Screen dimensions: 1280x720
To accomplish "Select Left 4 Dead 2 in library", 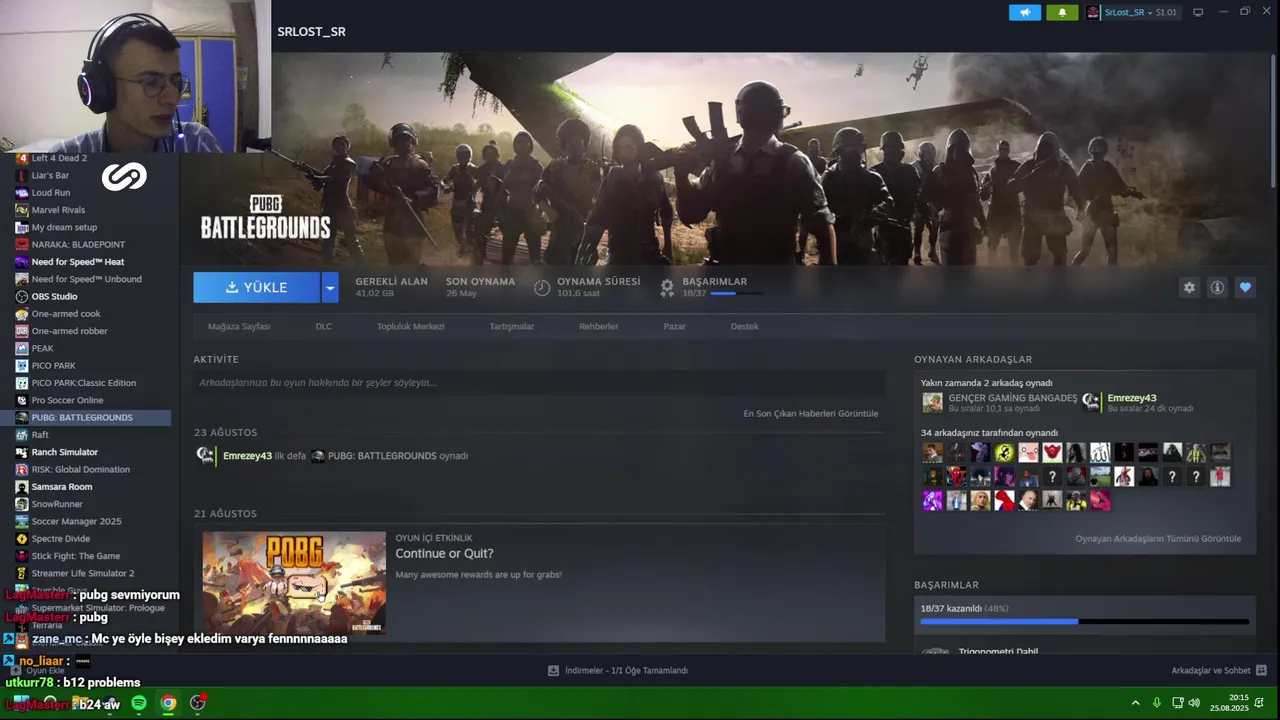I will 59,158.
